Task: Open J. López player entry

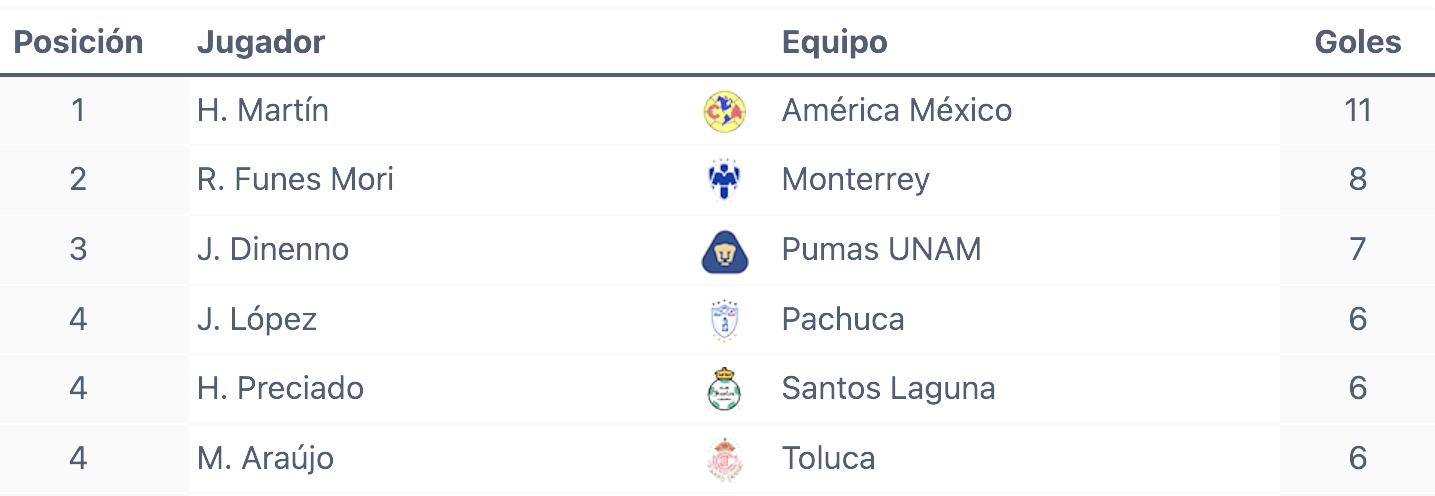Action: pyautogui.click(x=257, y=319)
